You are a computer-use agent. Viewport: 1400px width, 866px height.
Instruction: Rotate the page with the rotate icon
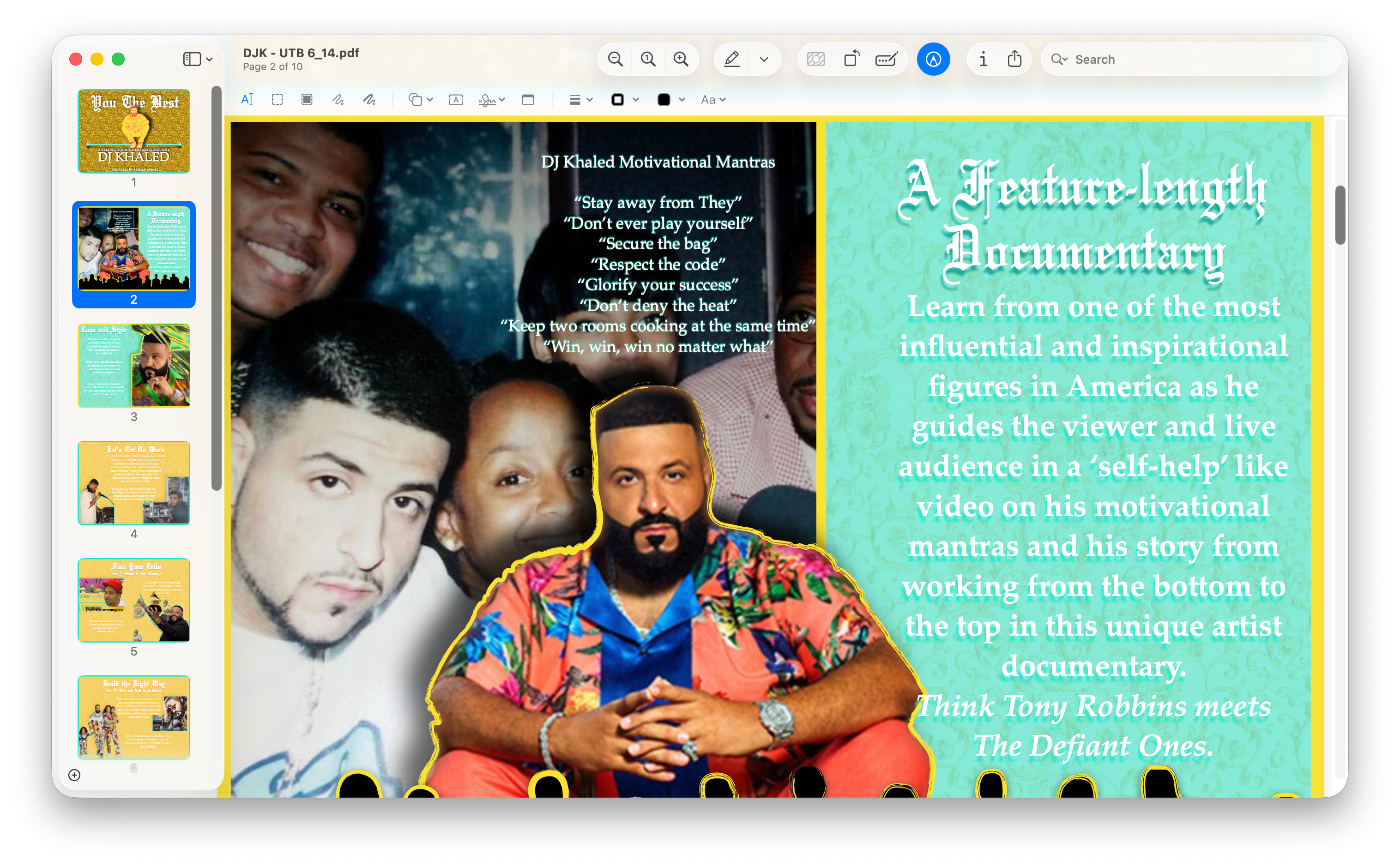[x=851, y=59]
